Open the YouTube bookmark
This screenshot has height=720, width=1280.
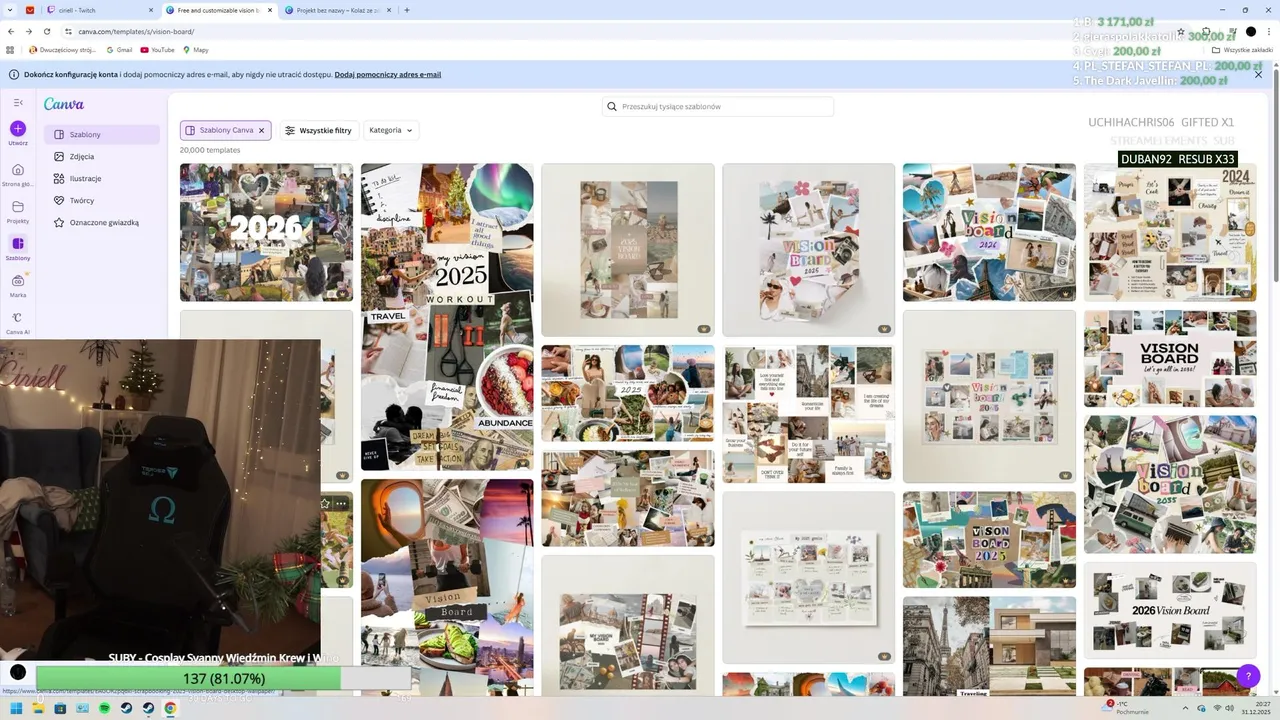tap(157, 49)
